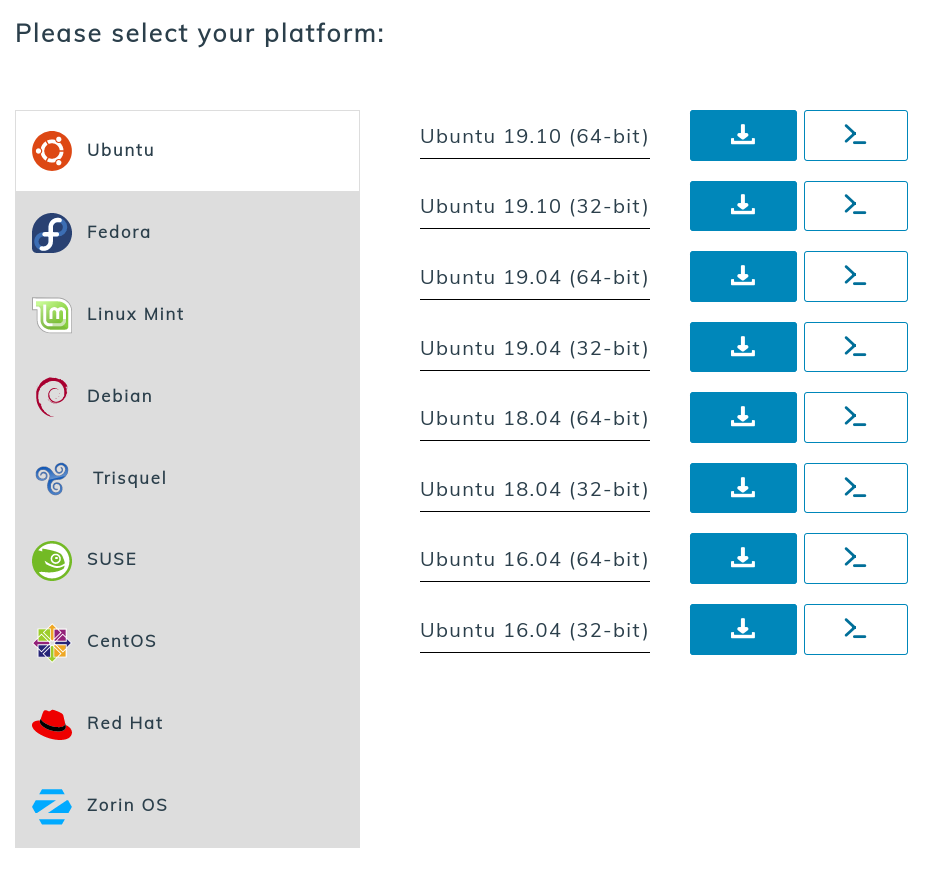Click the Linux Mint logo icon
The width and height of the screenshot is (933, 887).
(x=52, y=315)
